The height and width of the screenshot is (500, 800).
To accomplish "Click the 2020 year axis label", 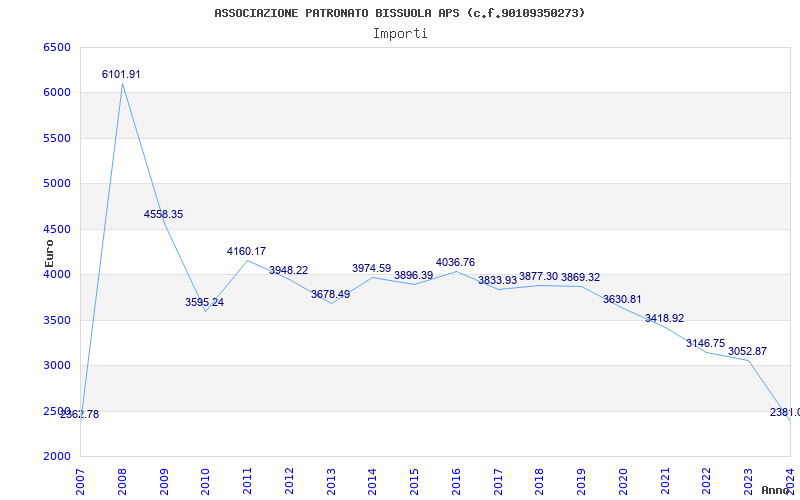I will [623, 482].
